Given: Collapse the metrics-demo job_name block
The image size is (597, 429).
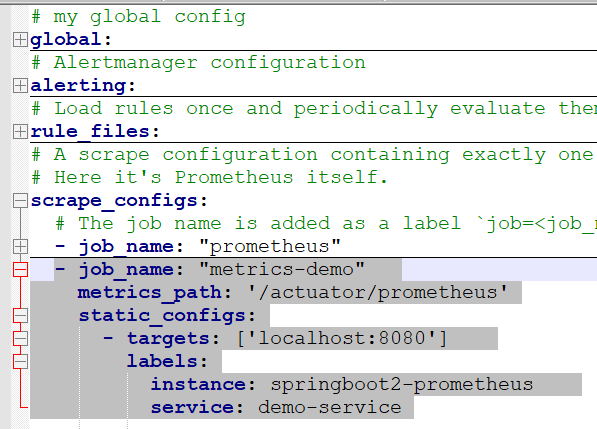Looking at the screenshot, I should tap(20, 270).
